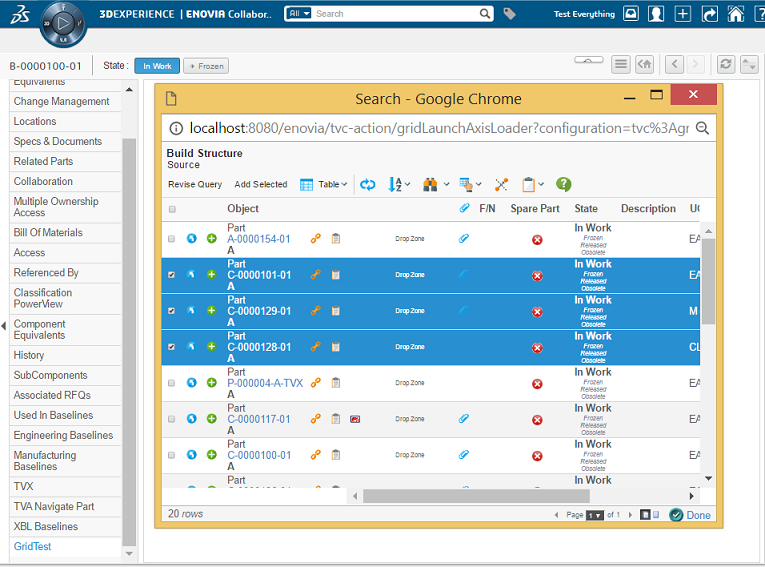The height and width of the screenshot is (567, 765).
Task: Click the share arrow icon in header
Action: point(709,14)
